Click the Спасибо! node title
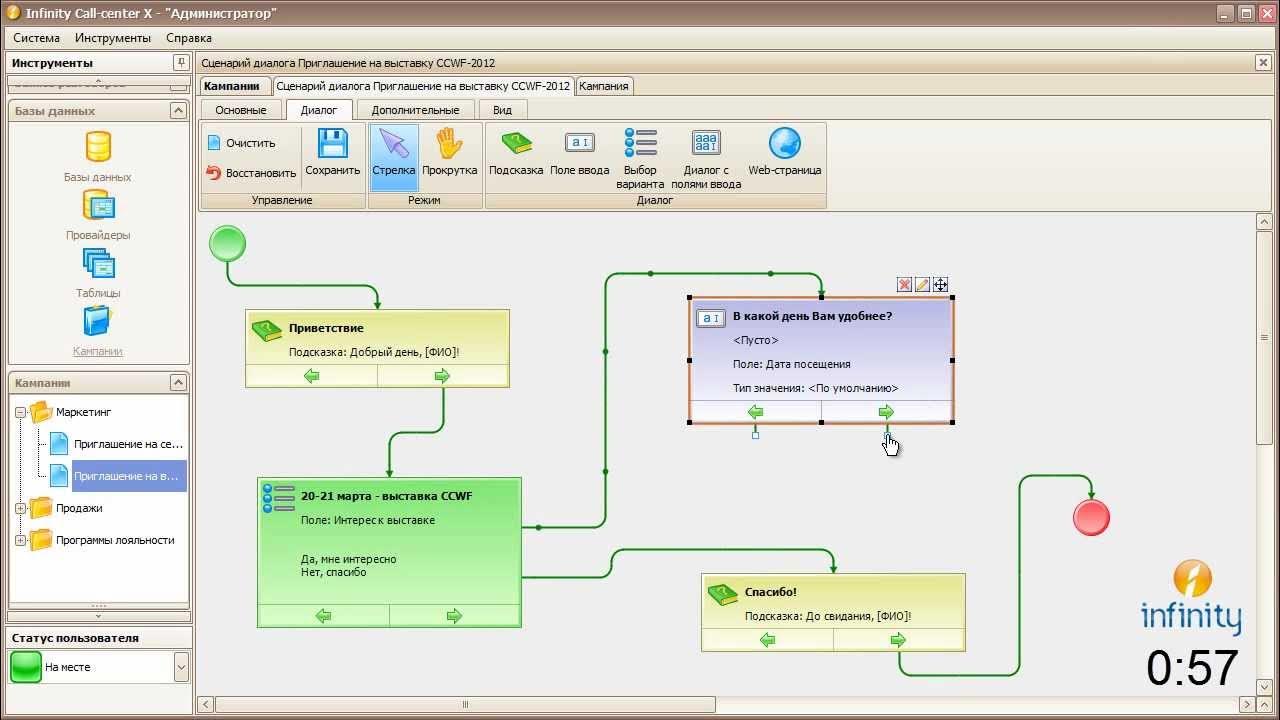Screen dimensions: 1280x720 [771, 592]
